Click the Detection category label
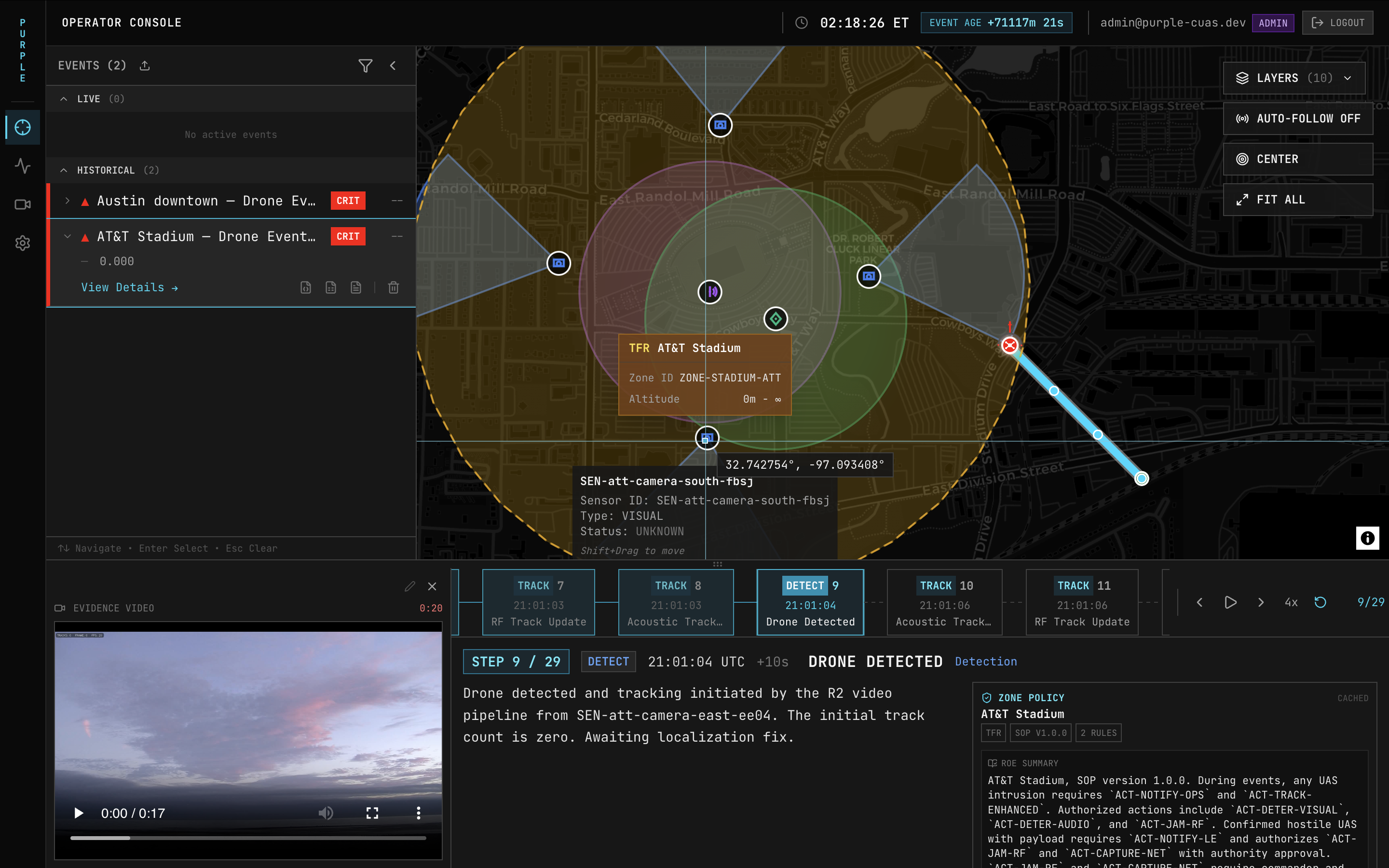This screenshot has width=1389, height=868. (985, 661)
